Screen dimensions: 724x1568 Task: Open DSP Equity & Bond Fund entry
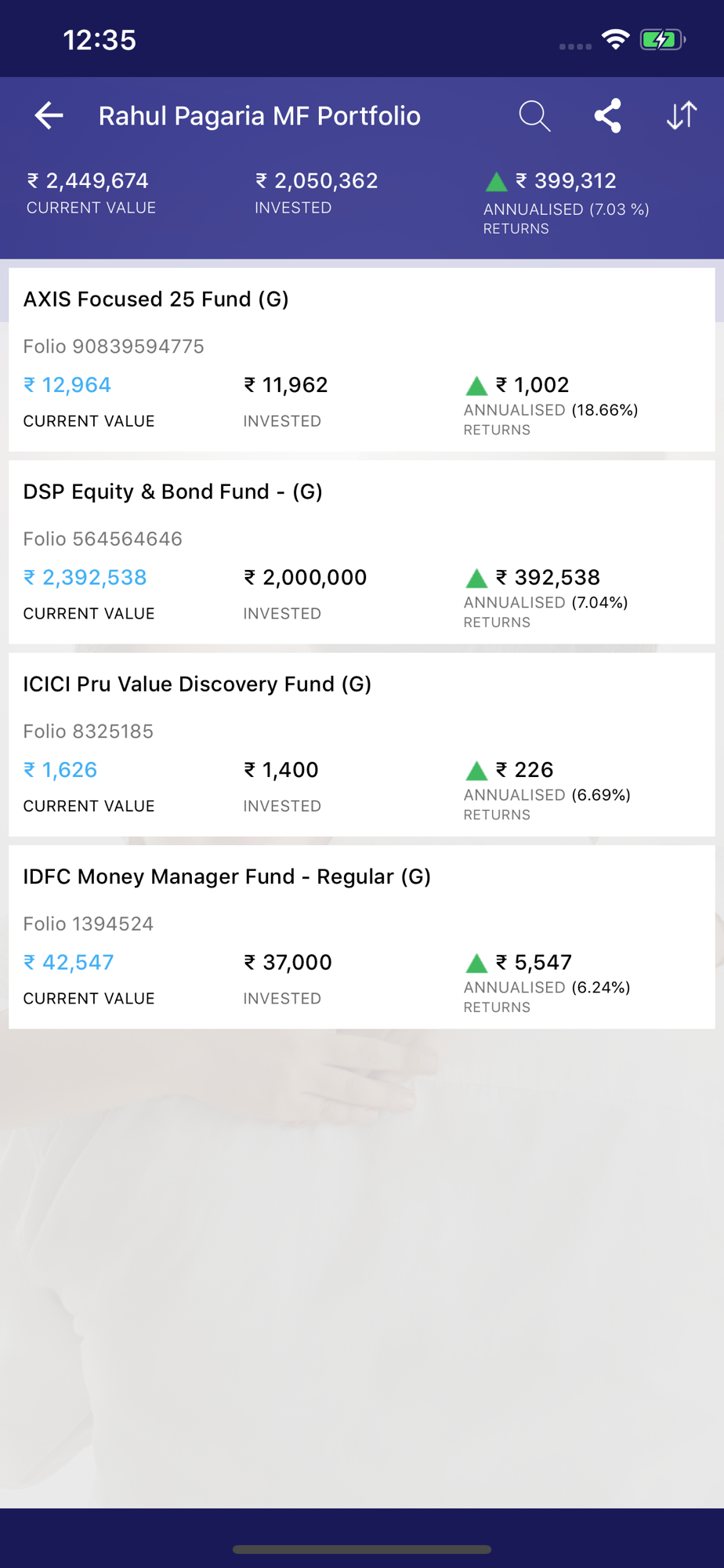pyautogui.click(x=172, y=492)
